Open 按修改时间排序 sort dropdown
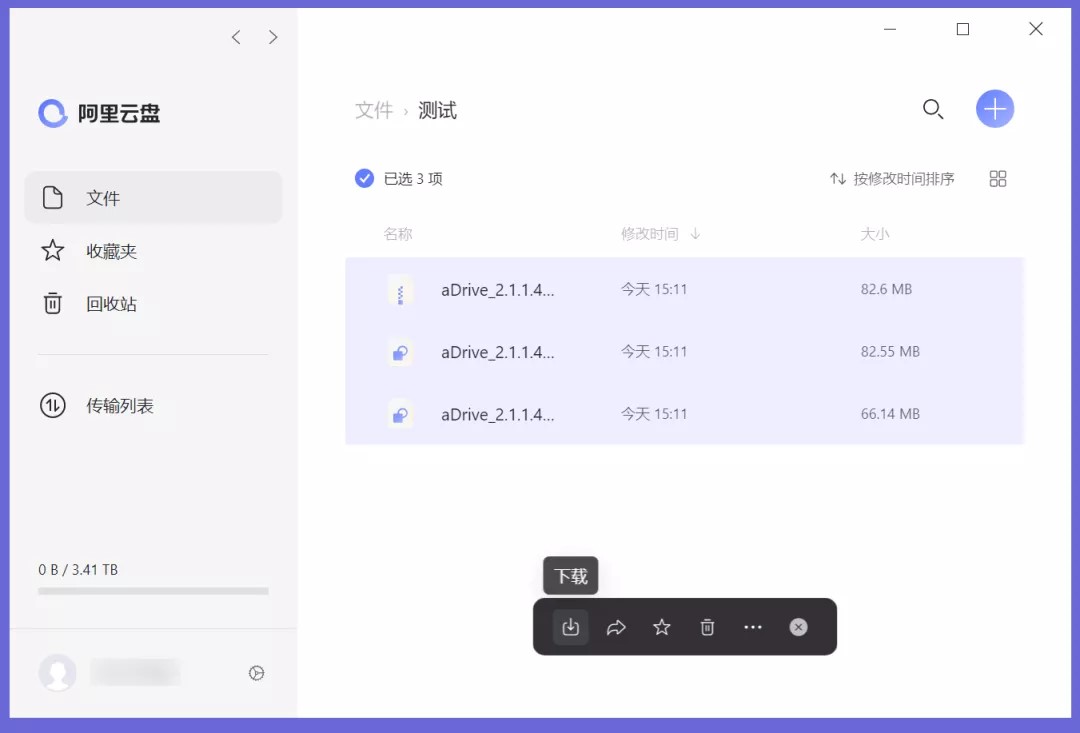Viewport: 1080px width, 733px height. (892, 179)
